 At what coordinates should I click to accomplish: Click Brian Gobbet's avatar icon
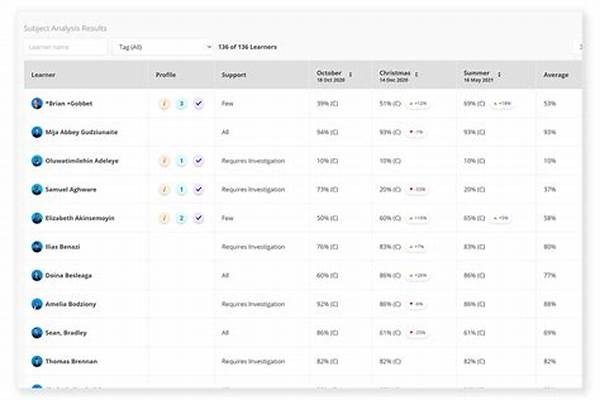pos(37,103)
